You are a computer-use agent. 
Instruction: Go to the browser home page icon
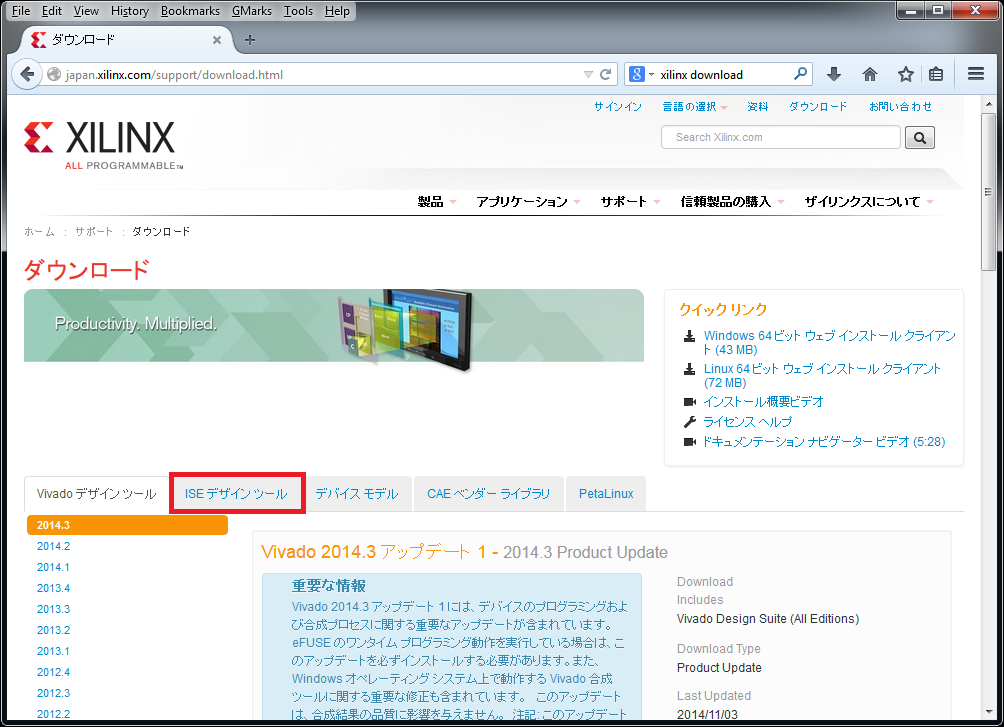(x=870, y=74)
